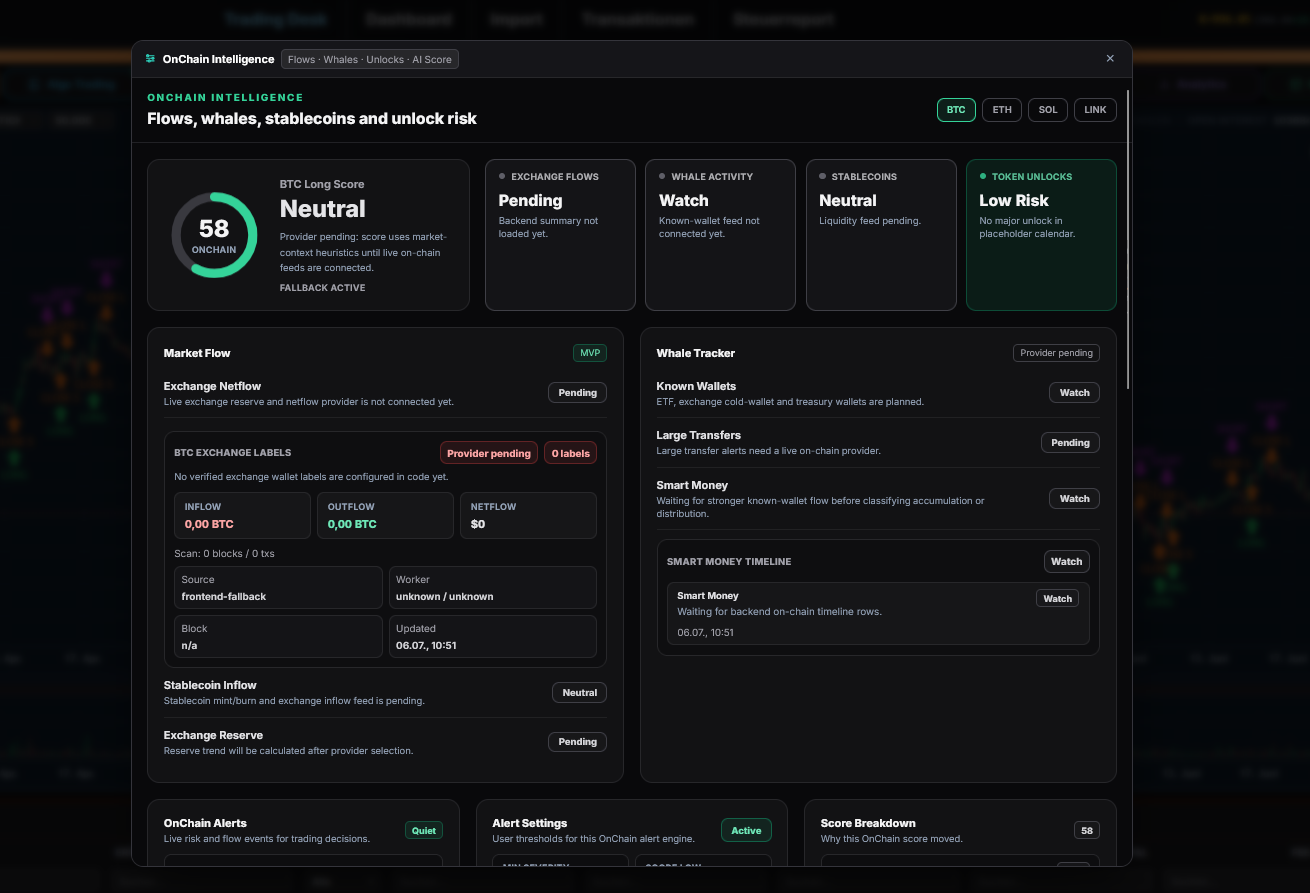1310x893 pixels.
Task: Click the Neutral badge for Stablecoin Inflow
Action: tap(579, 692)
